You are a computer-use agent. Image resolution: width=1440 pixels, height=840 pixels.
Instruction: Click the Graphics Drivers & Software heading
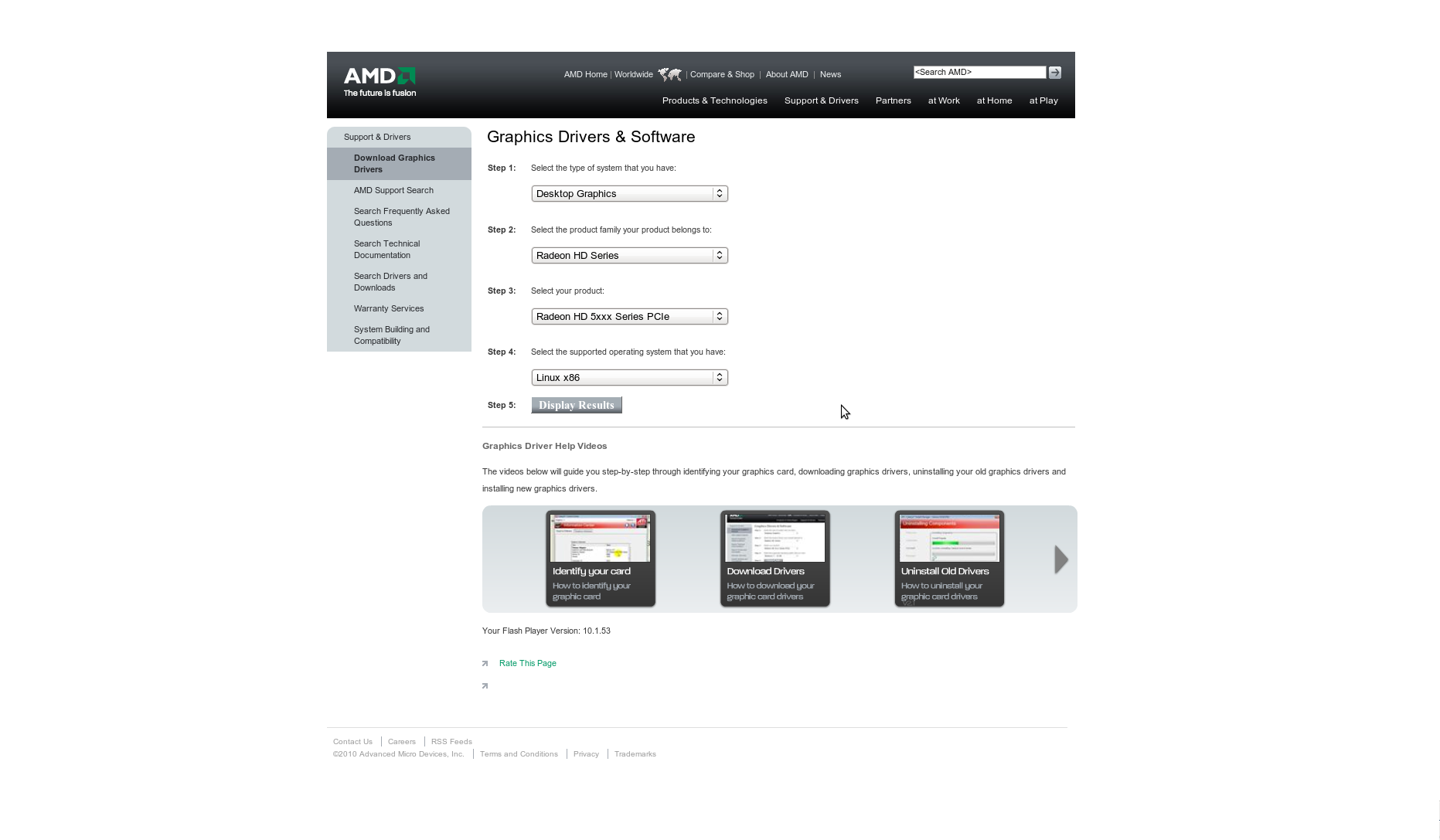pyautogui.click(x=591, y=137)
